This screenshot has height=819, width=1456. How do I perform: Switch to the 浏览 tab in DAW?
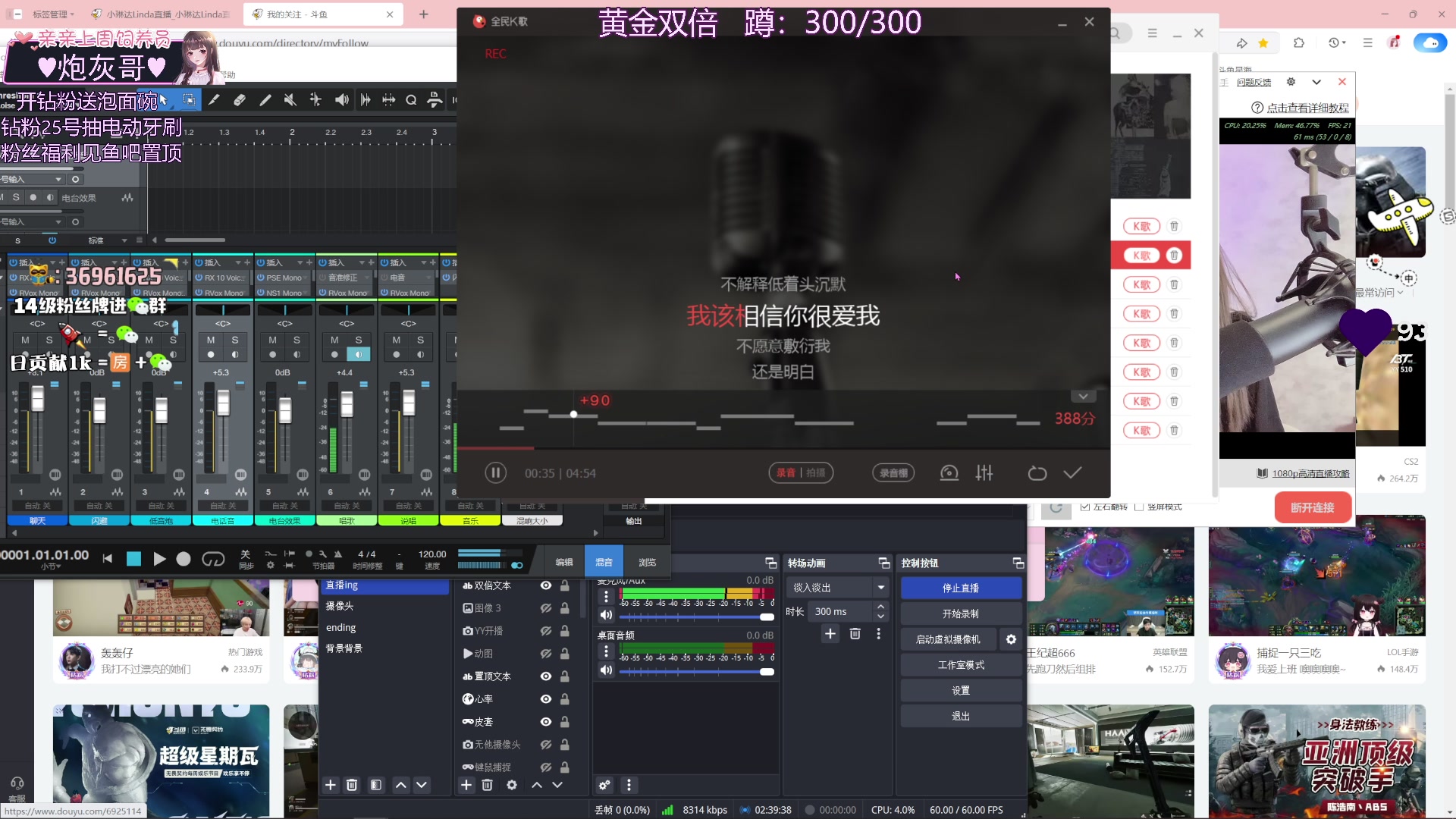(647, 562)
